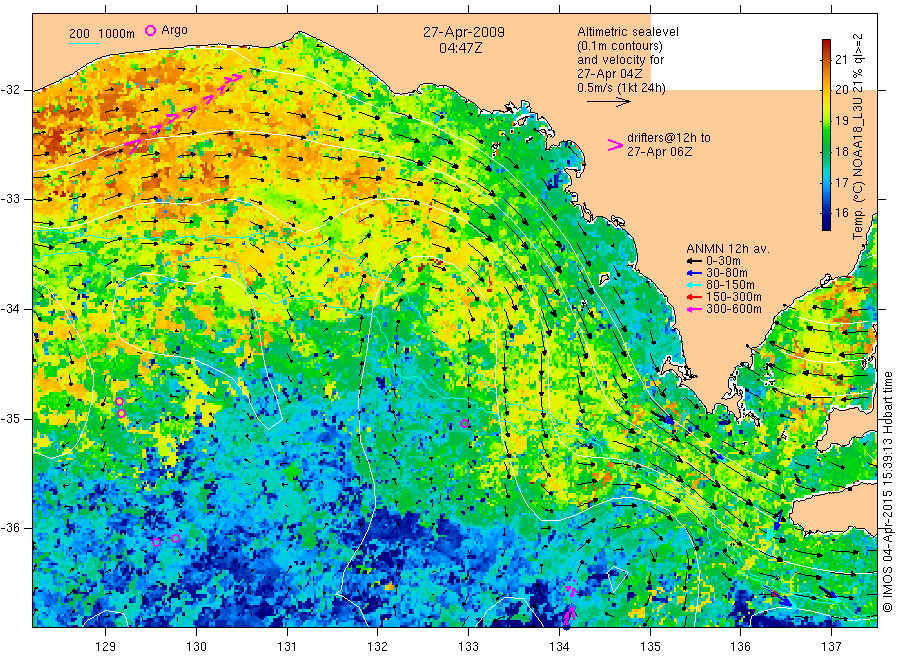Click the longitude label "137"
This screenshot has width=900, height=660.
pos(831,647)
